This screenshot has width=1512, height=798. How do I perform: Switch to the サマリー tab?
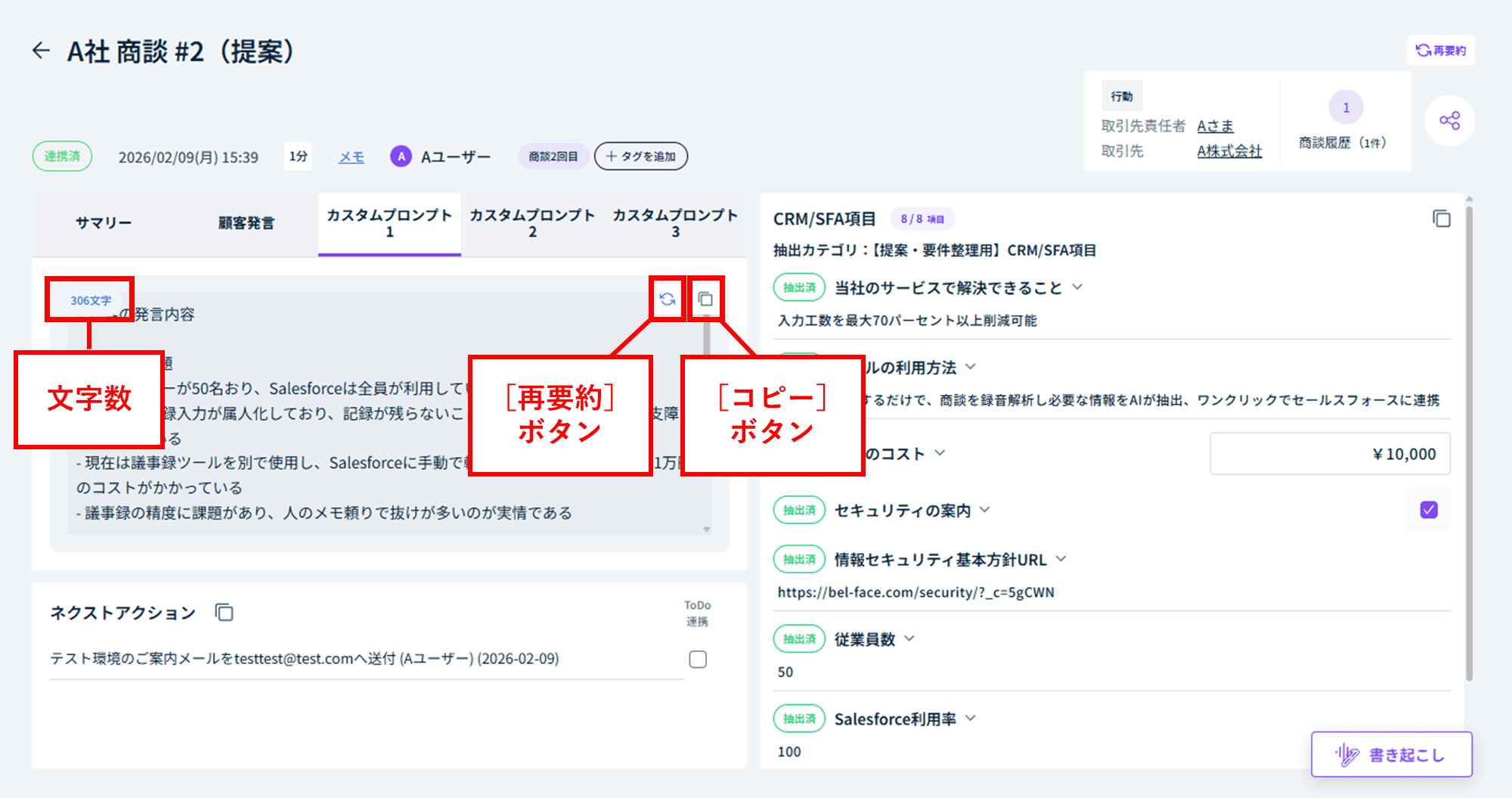[x=104, y=223]
